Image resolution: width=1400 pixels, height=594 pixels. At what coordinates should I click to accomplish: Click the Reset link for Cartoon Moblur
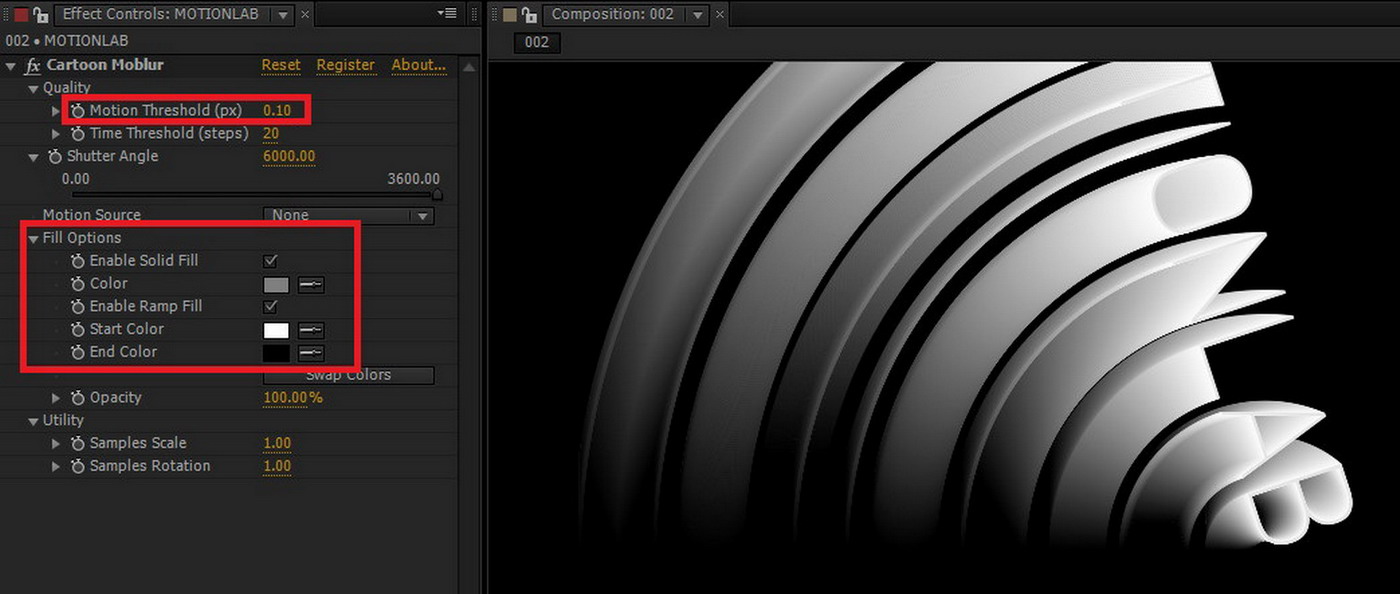(281, 65)
